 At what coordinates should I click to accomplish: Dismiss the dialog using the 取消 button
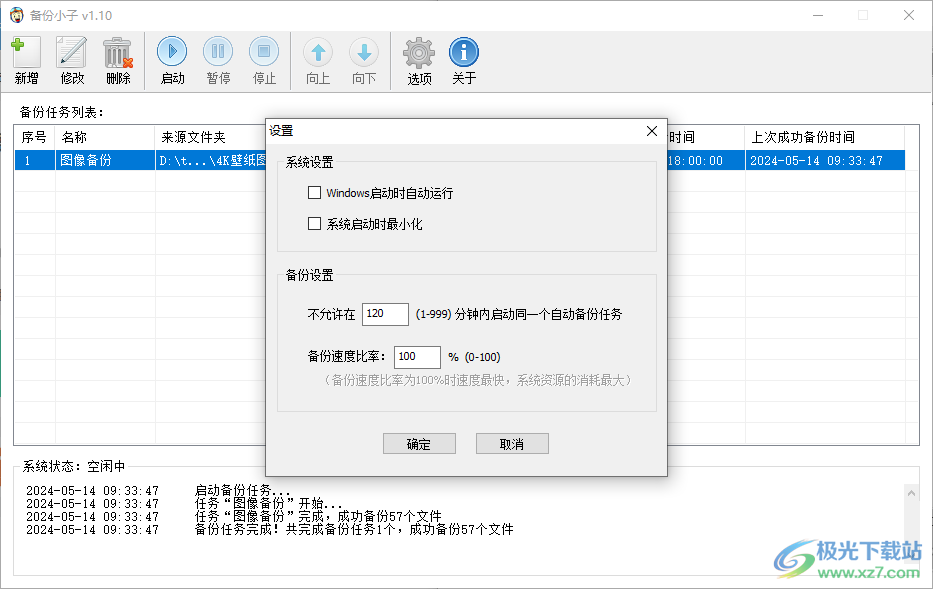click(512, 443)
